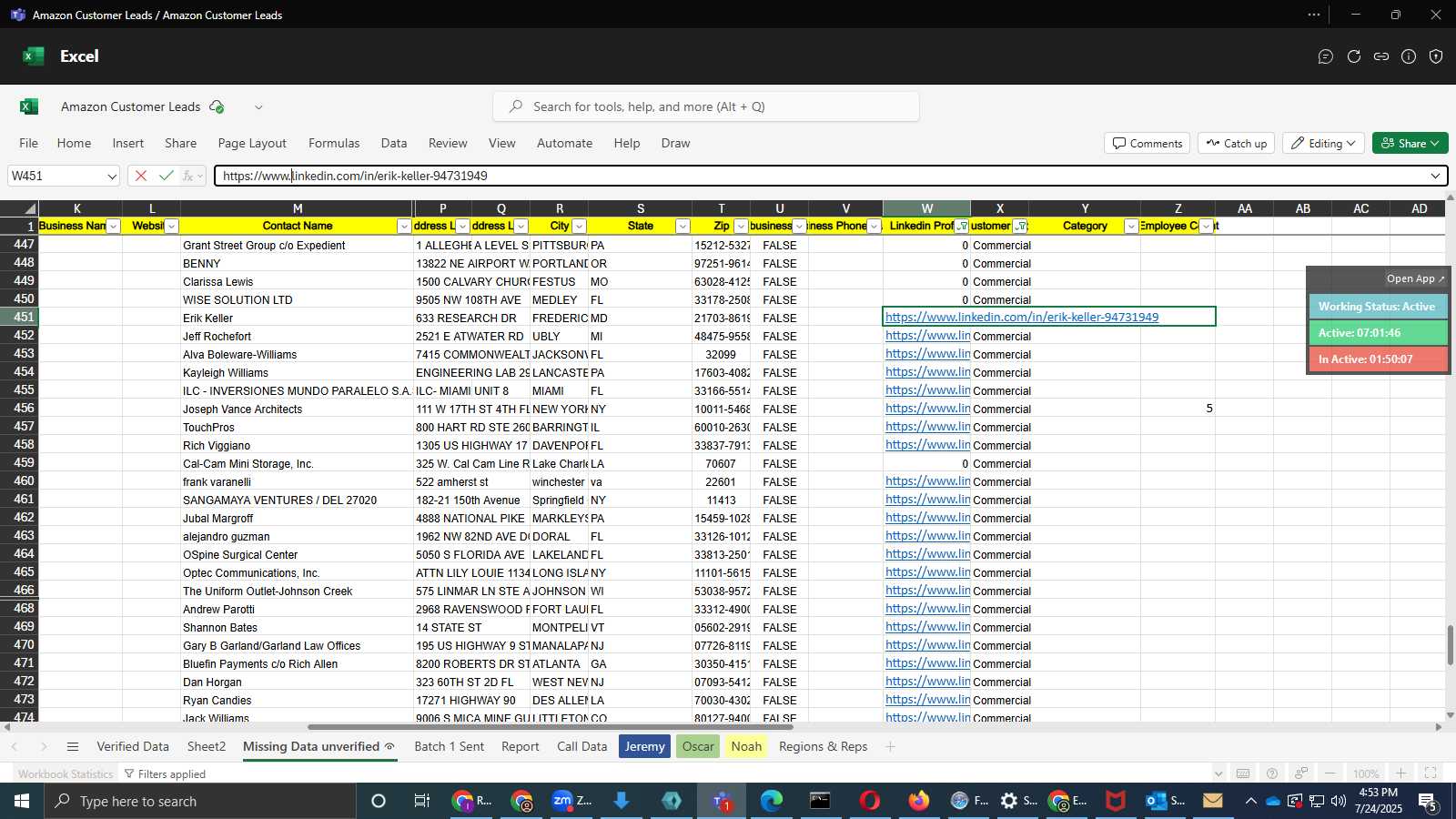Screen dimensions: 1456x819
Task: Expand the formula bar chevron
Action: 1436,176
